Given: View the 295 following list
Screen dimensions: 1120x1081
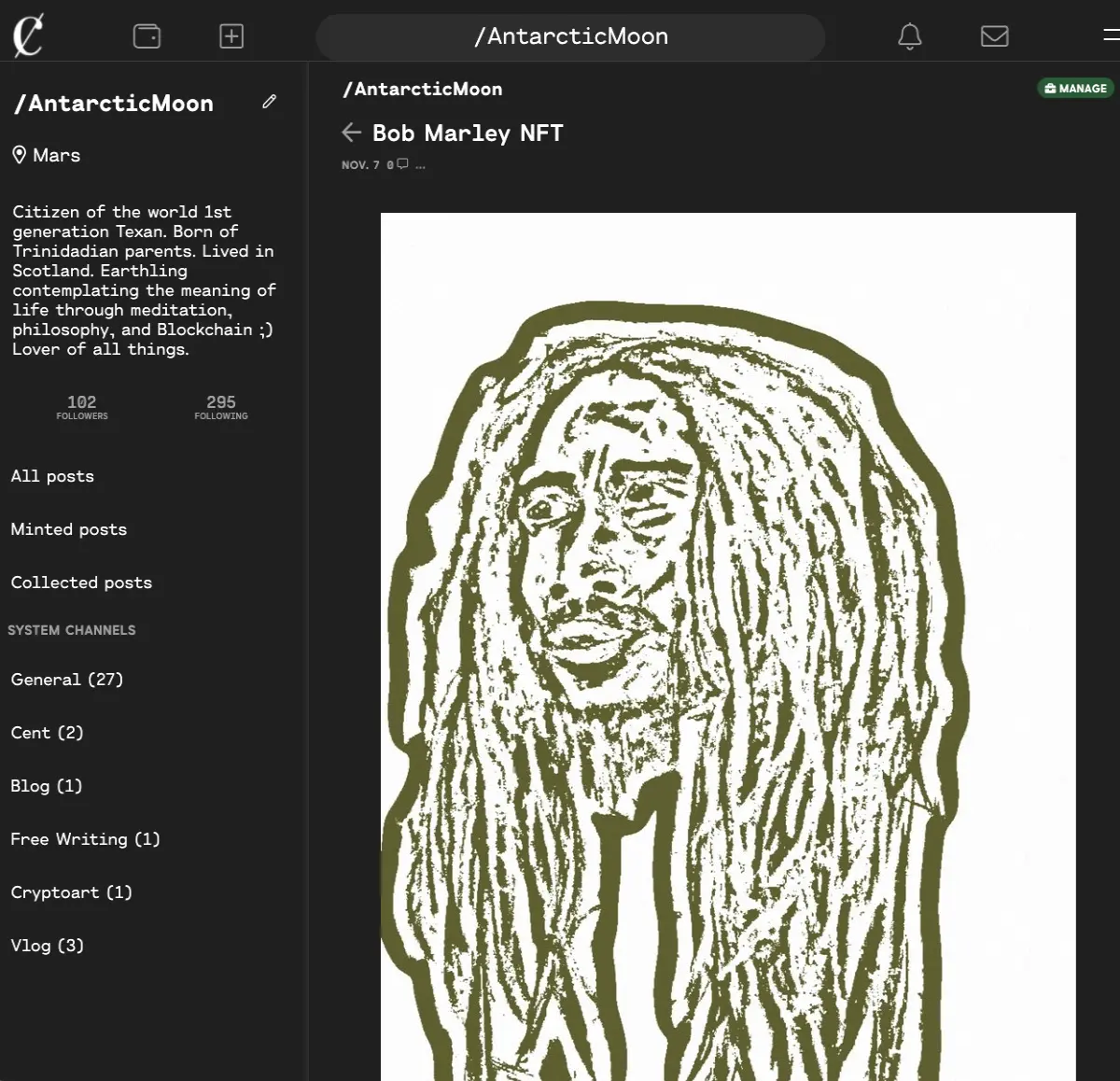Looking at the screenshot, I should 221,407.
